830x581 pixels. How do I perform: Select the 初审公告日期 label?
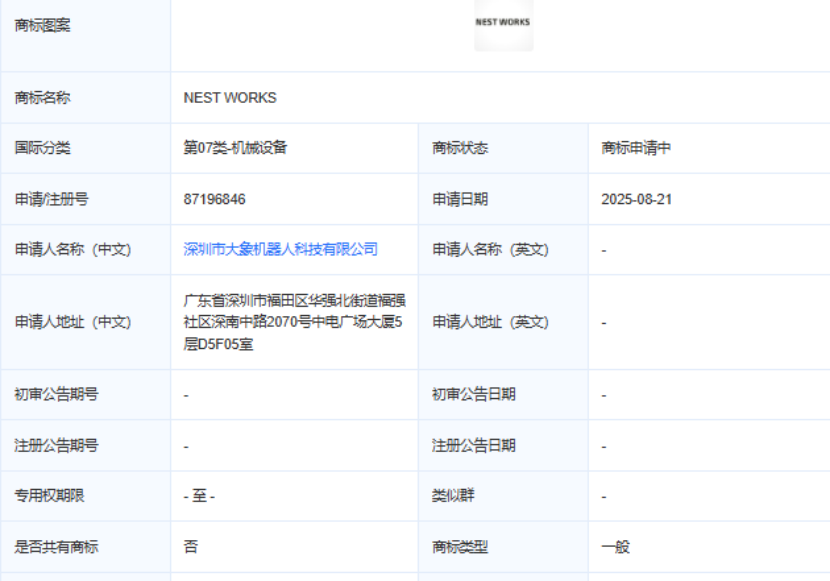(x=474, y=394)
